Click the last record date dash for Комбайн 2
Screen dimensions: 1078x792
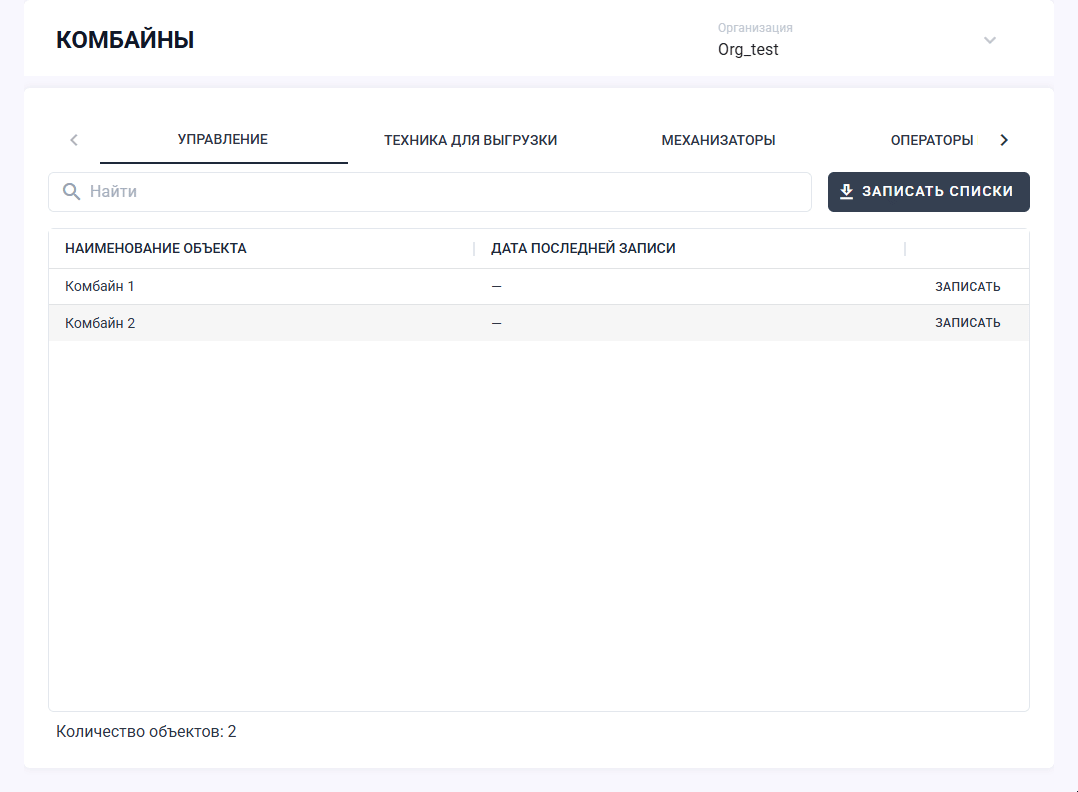pyautogui.click(x=496, y=323)
